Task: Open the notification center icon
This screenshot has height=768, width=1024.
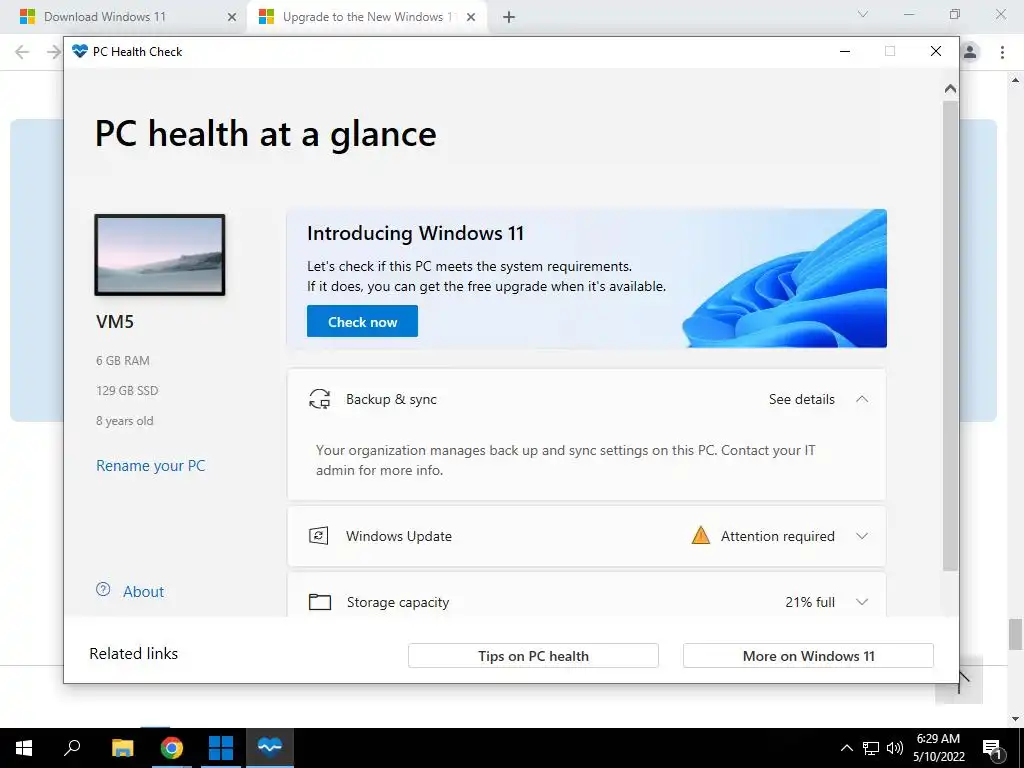Action: [x=993, y=749]
